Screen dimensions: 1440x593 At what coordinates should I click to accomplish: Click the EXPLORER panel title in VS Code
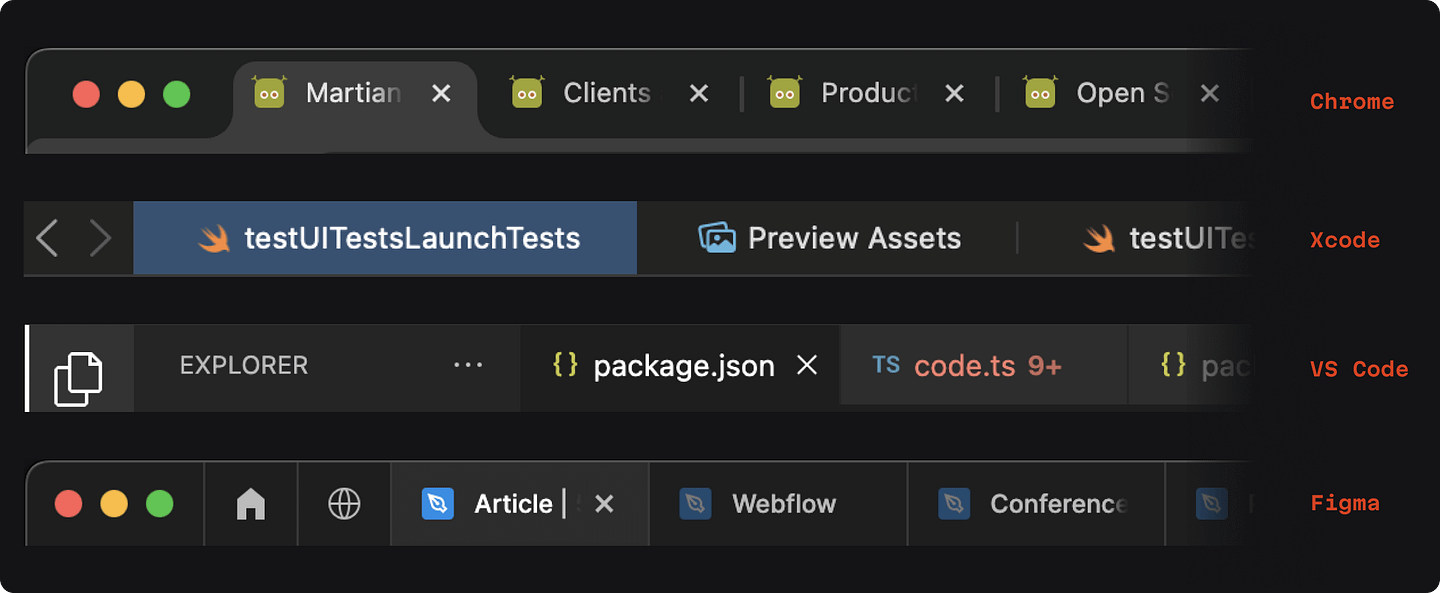pyautogui.click(x=244, y=366)
